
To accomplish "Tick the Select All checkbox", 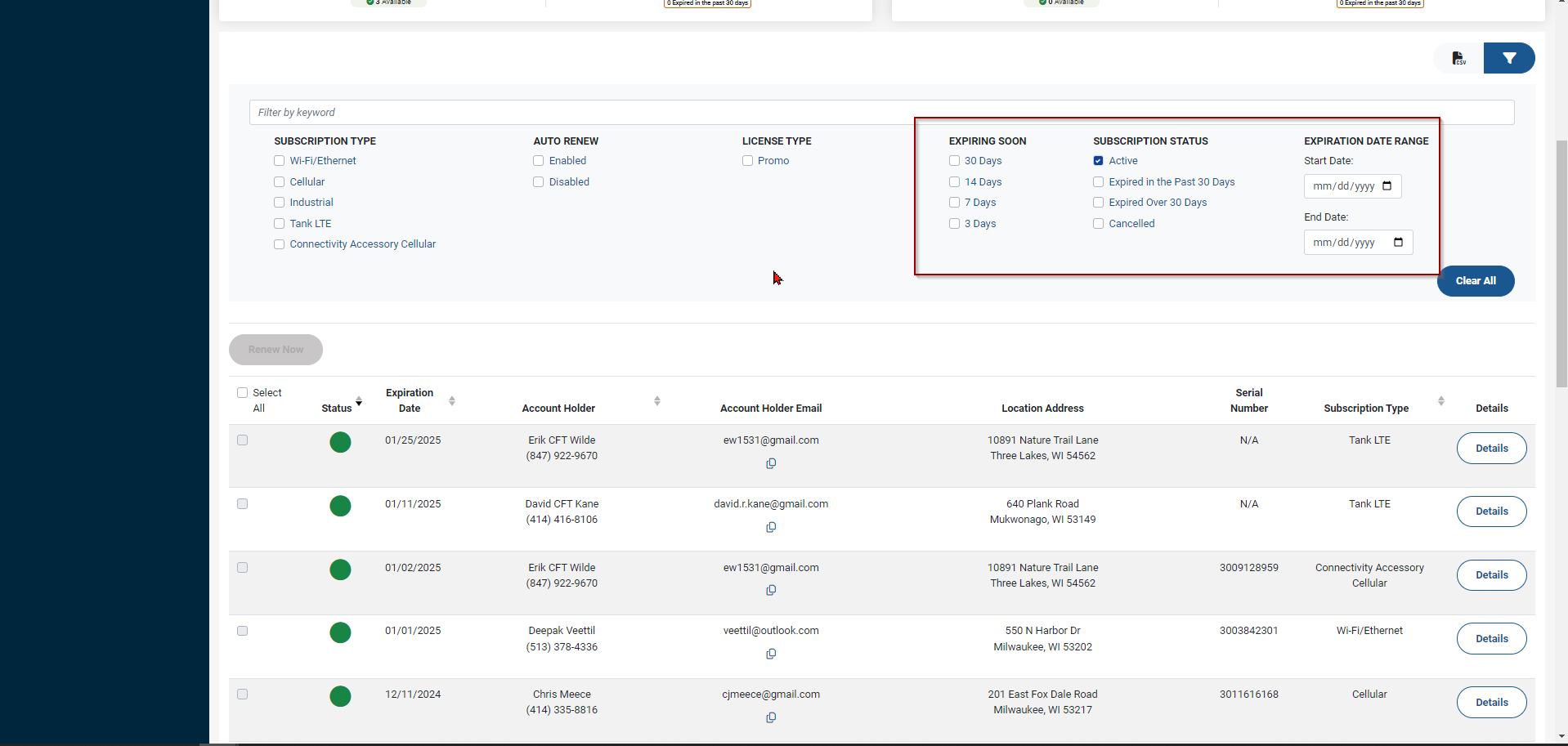I will pos(242,393).
